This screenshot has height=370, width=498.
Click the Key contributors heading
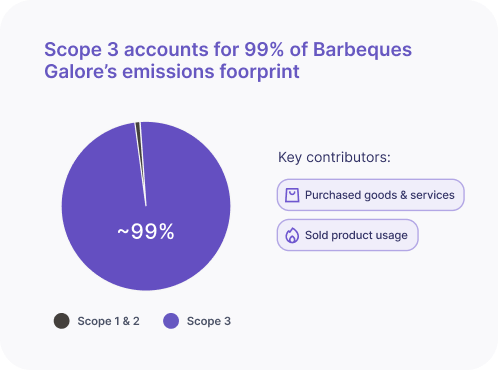(334, 157)
